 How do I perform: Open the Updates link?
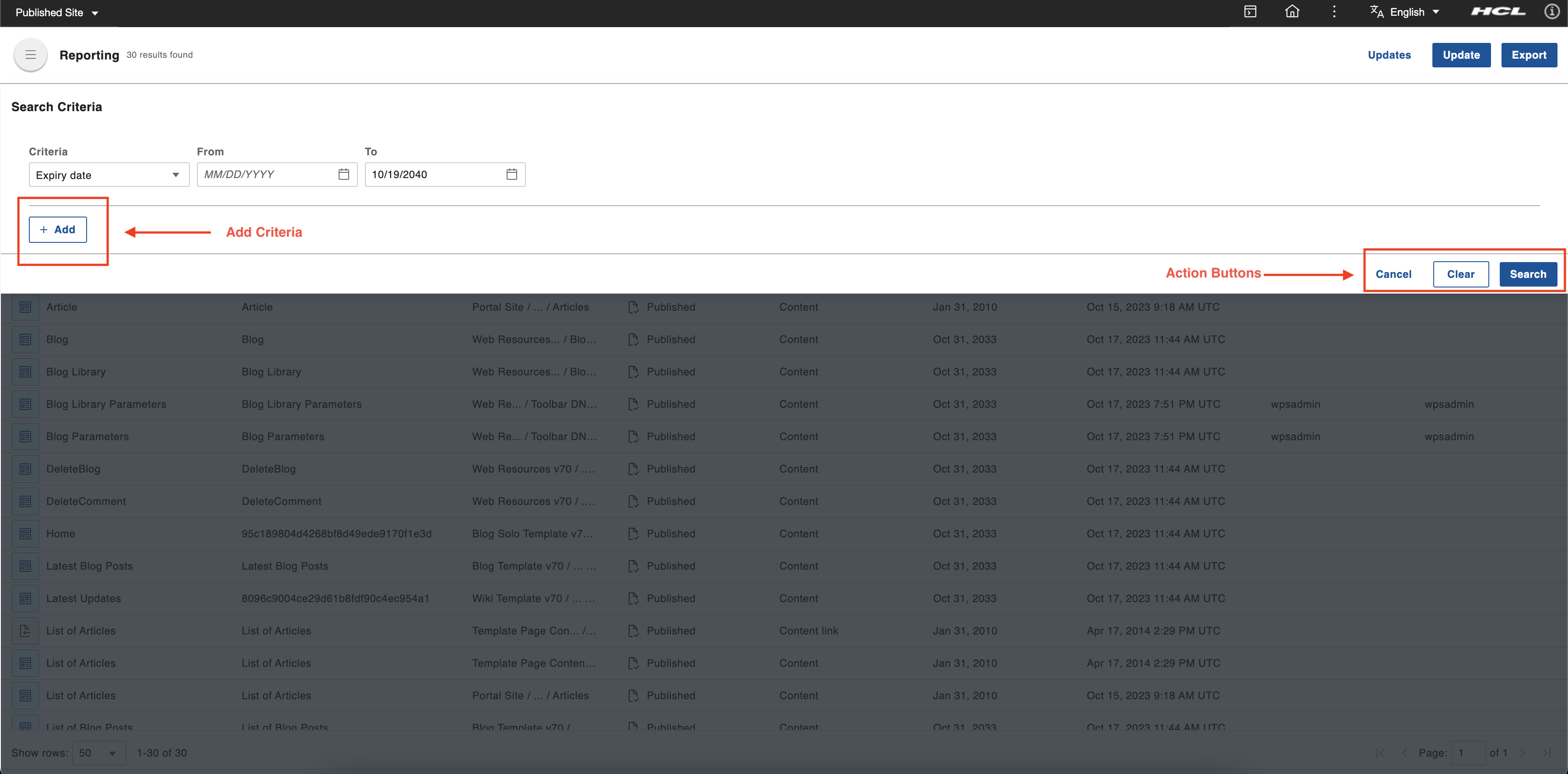[1389, 55]
